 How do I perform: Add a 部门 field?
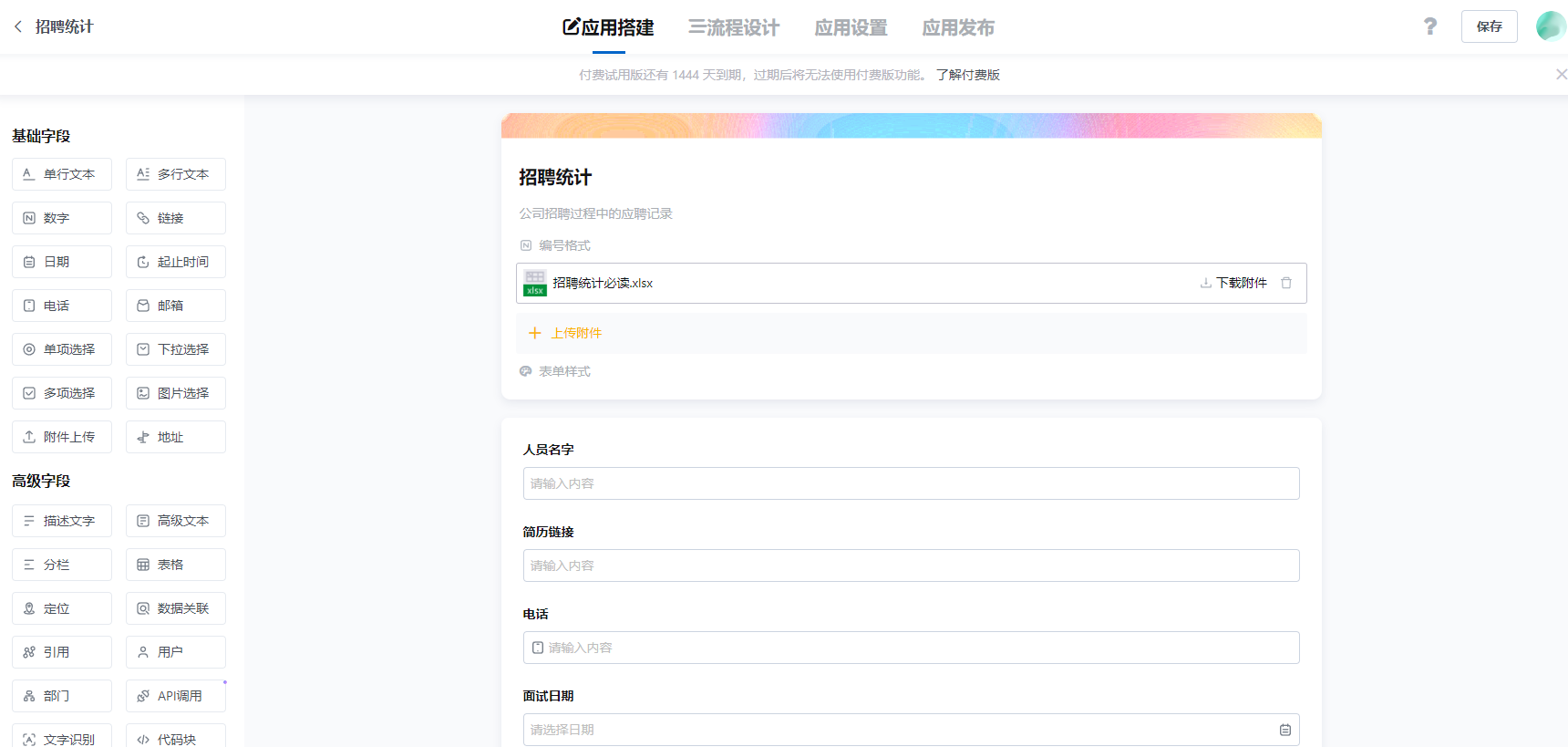[62, 696]
